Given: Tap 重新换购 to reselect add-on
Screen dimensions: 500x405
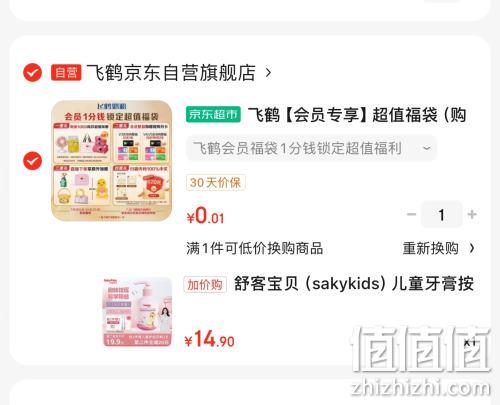Looking at the screenshot, I should pos(431,248).
